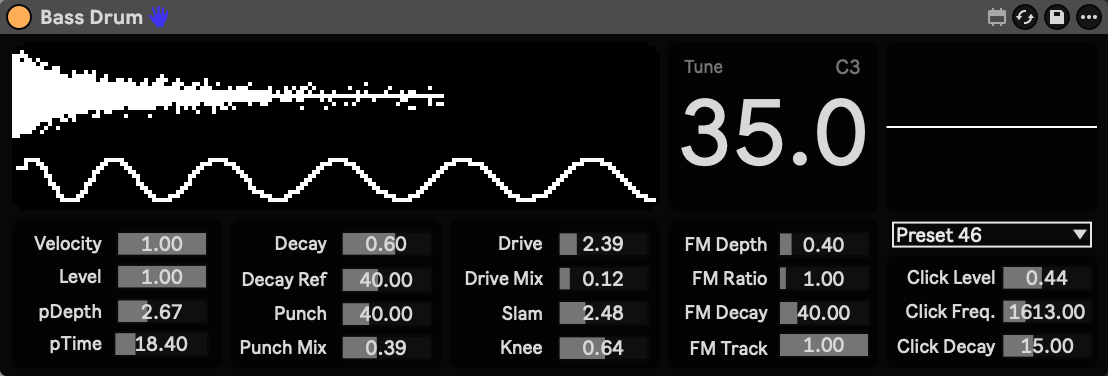Click the Click Decay slider showing 15.00
Image resolution: width=1108 pixels, height=376 pixels.
[x=1047, y=346]
